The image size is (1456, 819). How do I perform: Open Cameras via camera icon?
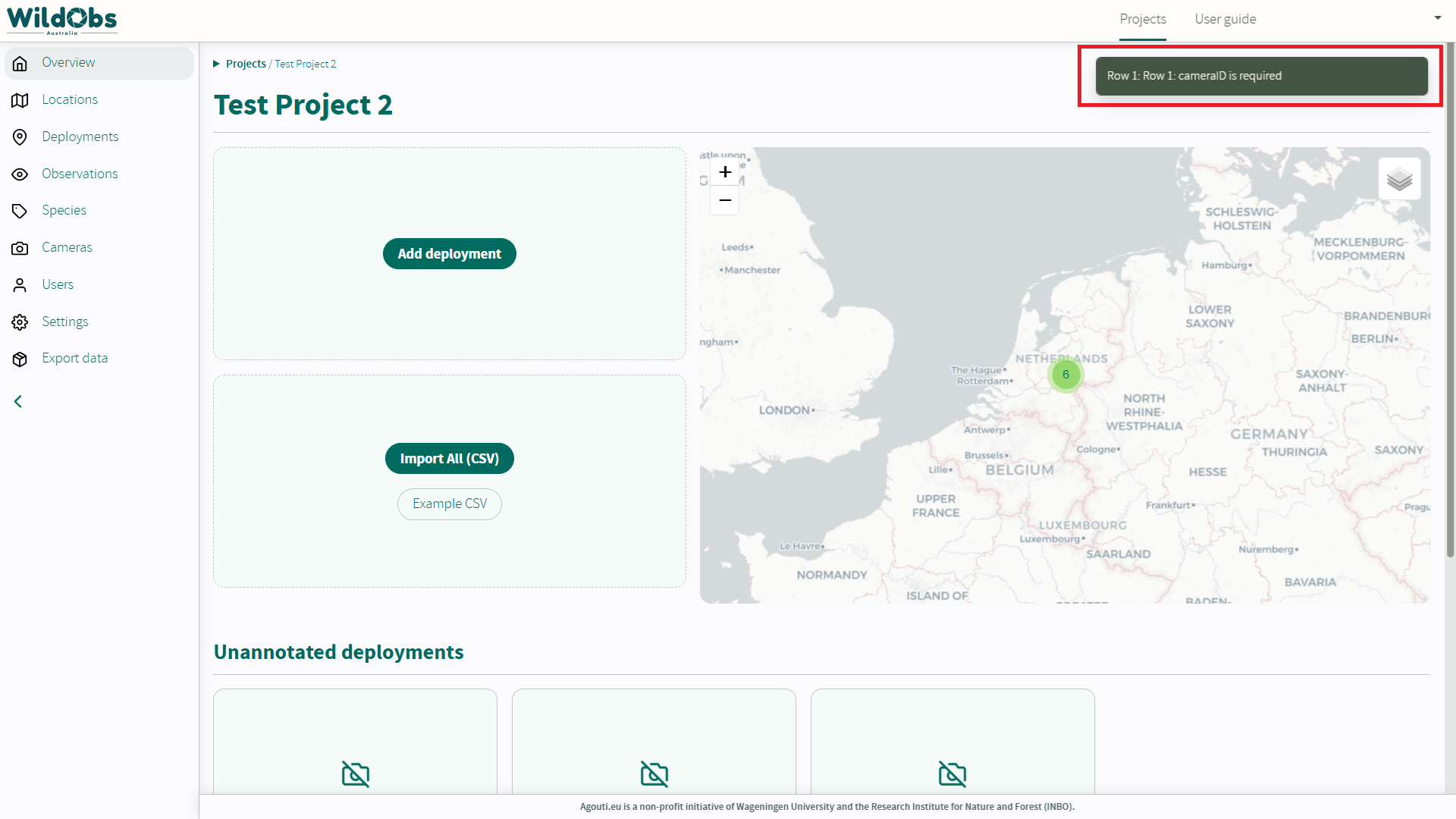pos(20,248)
